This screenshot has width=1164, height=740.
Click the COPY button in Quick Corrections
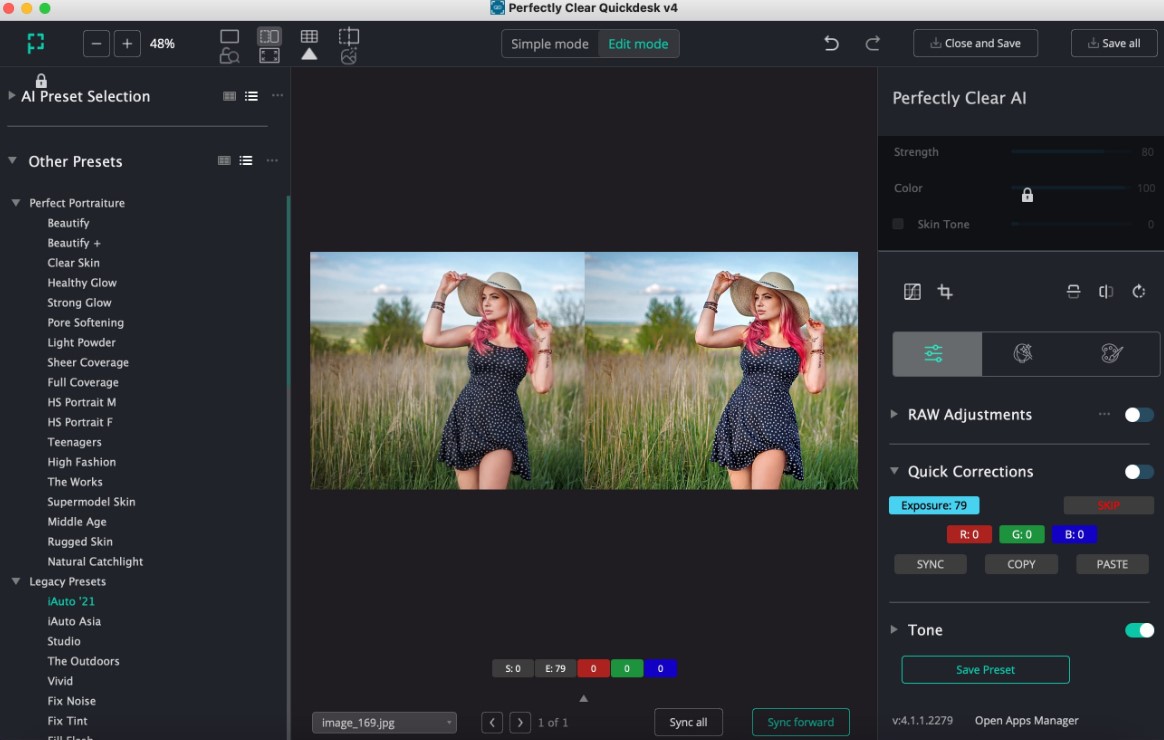point(1021,564)
